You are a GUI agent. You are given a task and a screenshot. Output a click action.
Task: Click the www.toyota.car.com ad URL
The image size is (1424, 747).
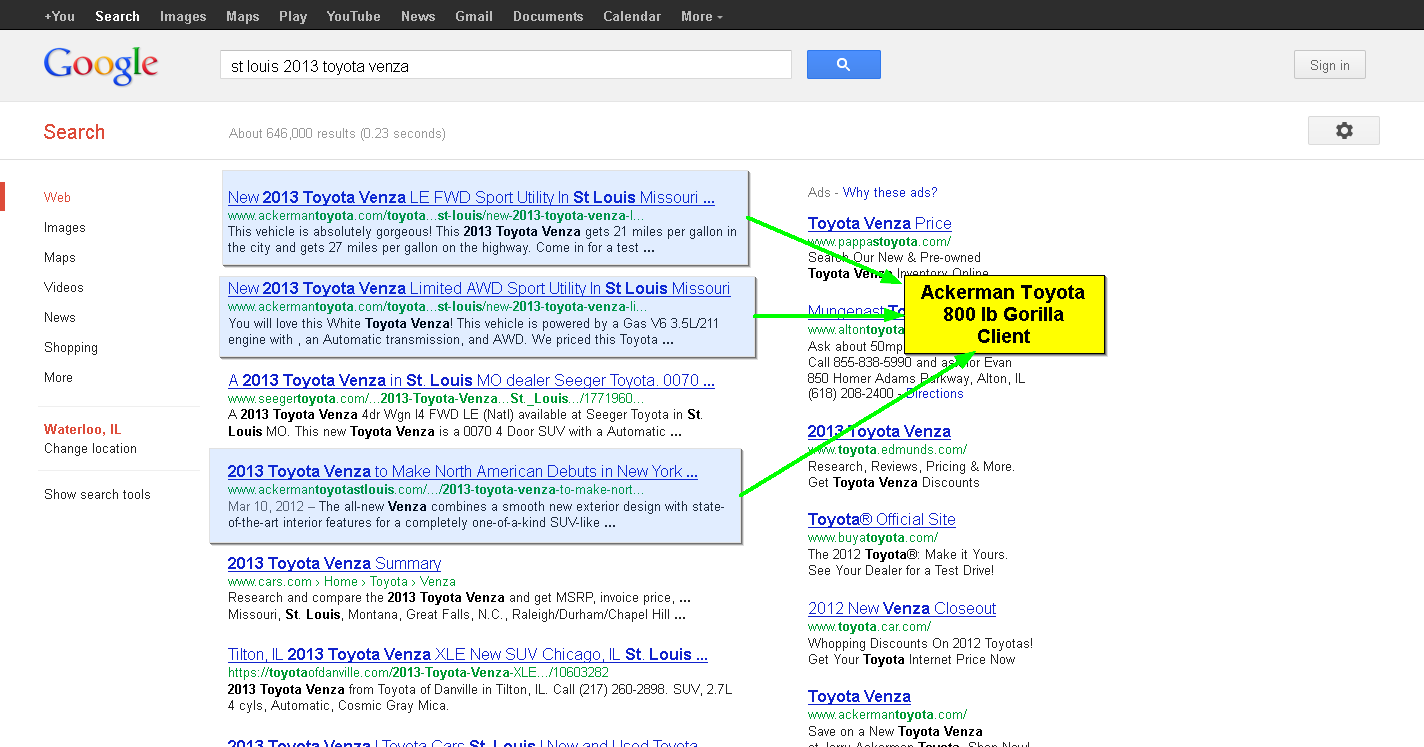click(869, 626)
